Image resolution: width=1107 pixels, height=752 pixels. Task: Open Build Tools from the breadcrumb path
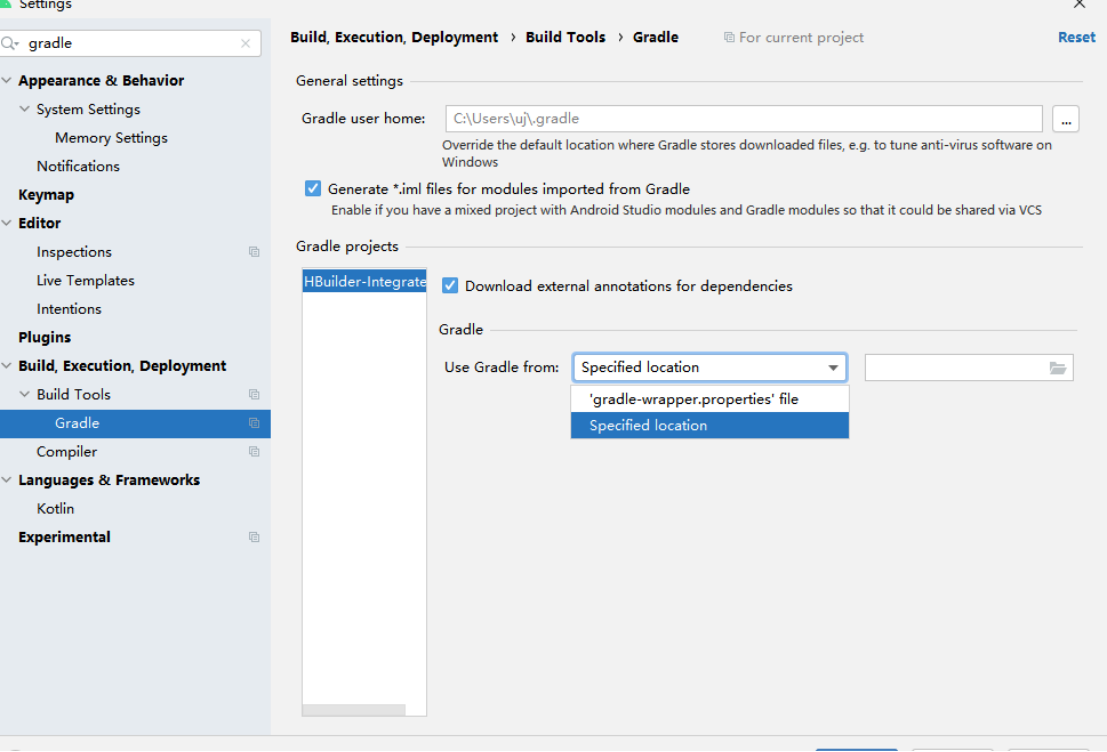click(566, 37)
